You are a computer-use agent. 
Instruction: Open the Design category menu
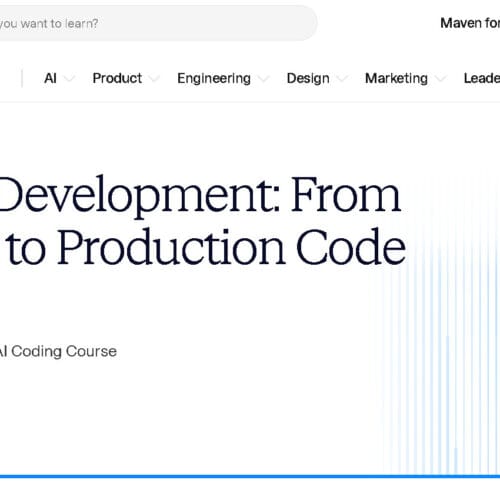click(308, 79)
